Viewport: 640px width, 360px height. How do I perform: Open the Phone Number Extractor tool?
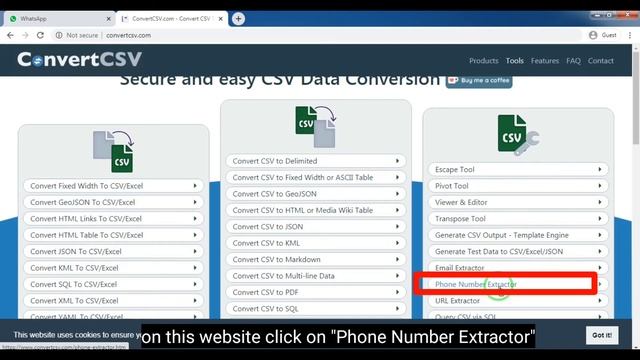518,284
